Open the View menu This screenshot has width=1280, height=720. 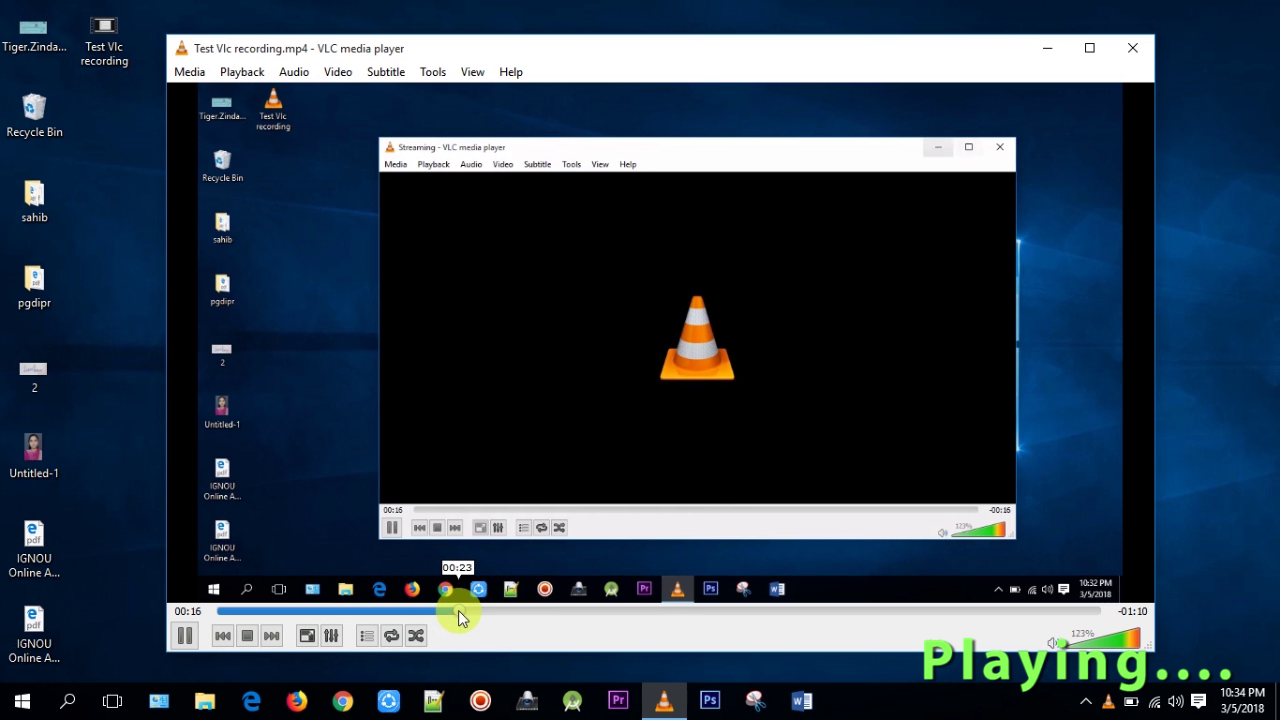(472, 72)
